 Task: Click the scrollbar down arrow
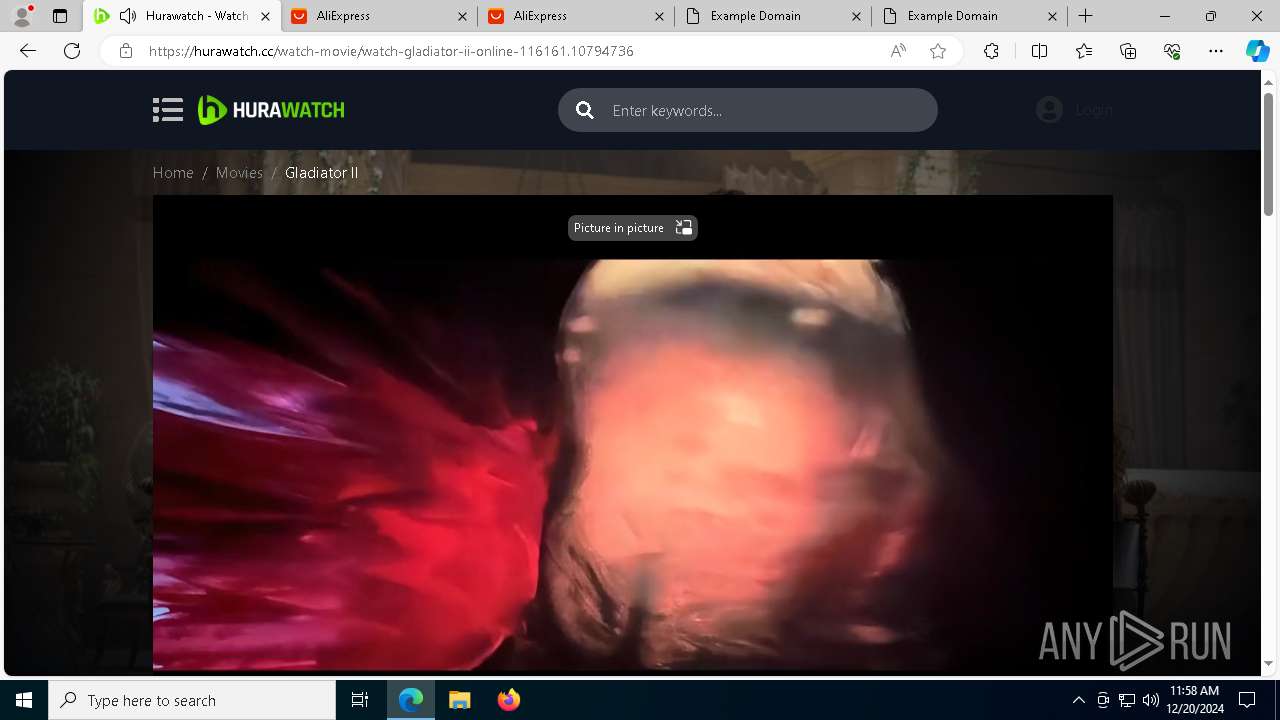[x=1268, y=663]
